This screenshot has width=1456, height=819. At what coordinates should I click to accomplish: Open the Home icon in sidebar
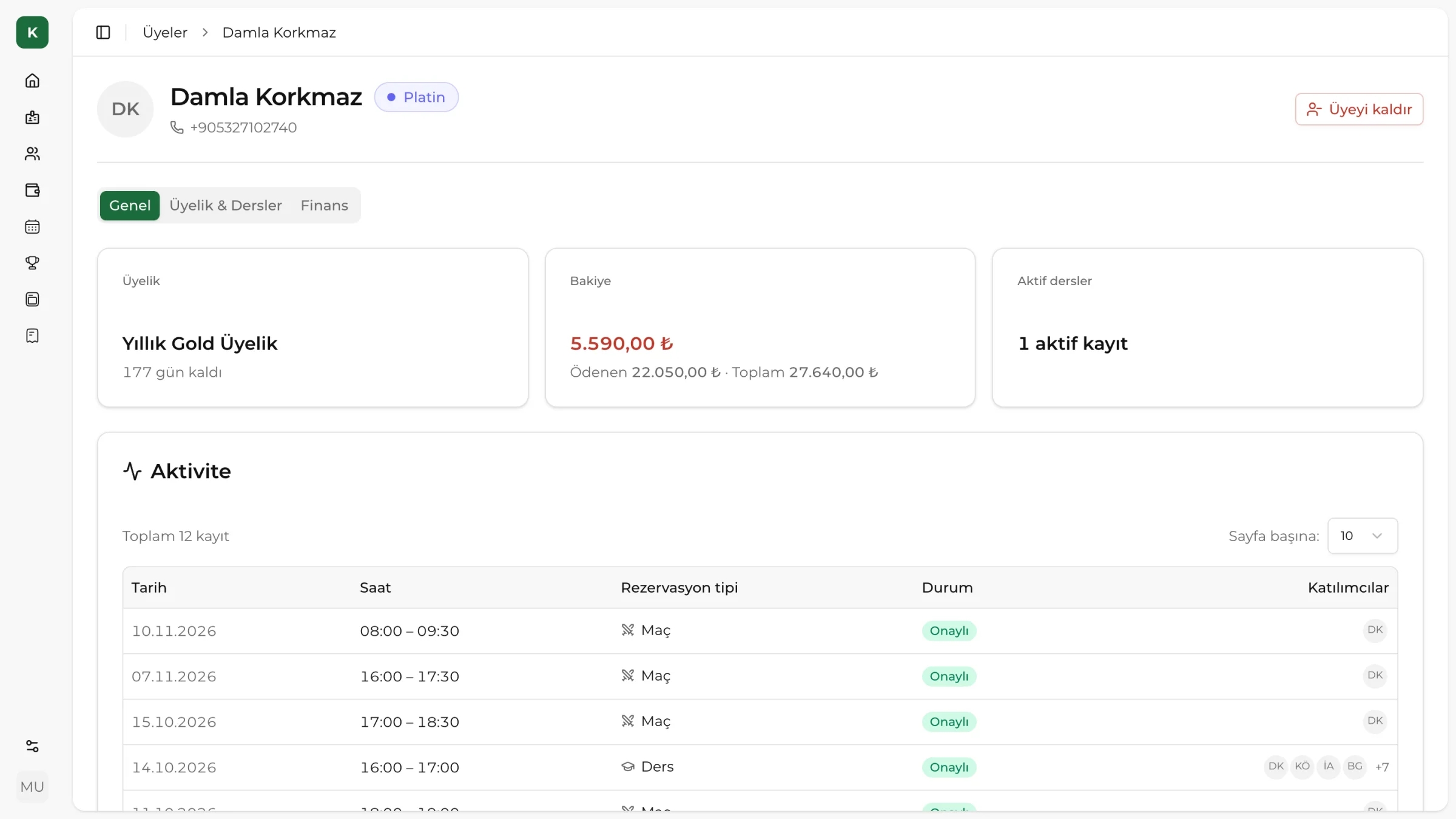[x=32, y=81]
